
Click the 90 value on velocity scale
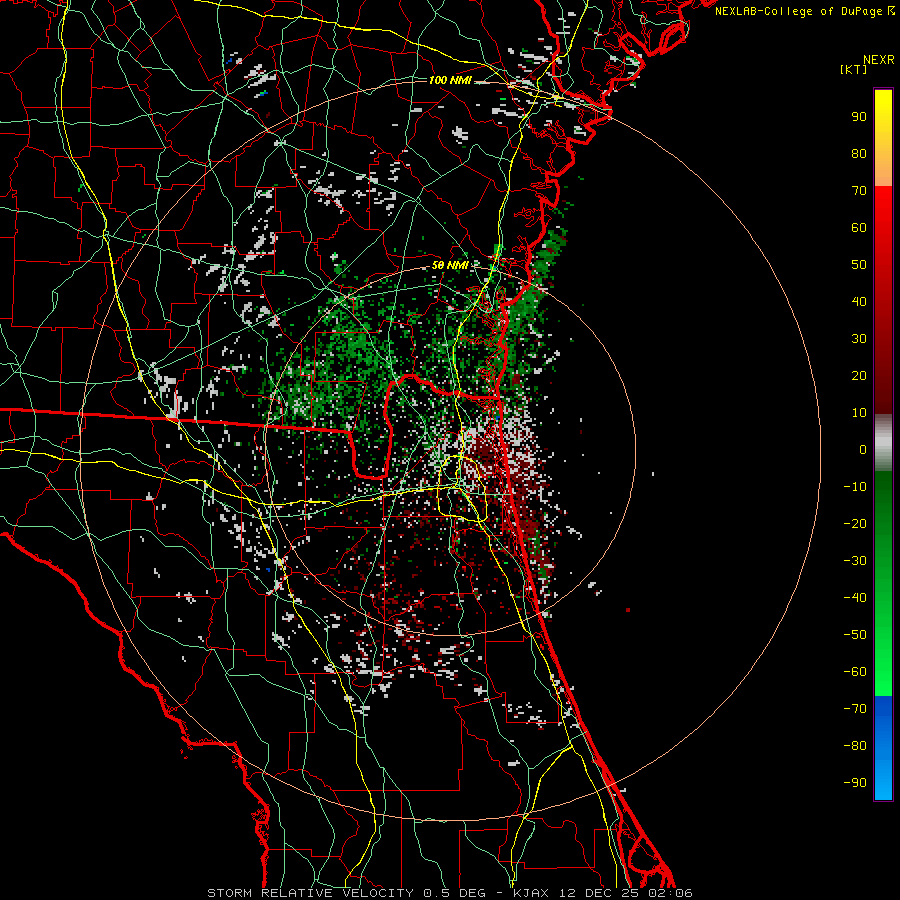coord(859,117)
